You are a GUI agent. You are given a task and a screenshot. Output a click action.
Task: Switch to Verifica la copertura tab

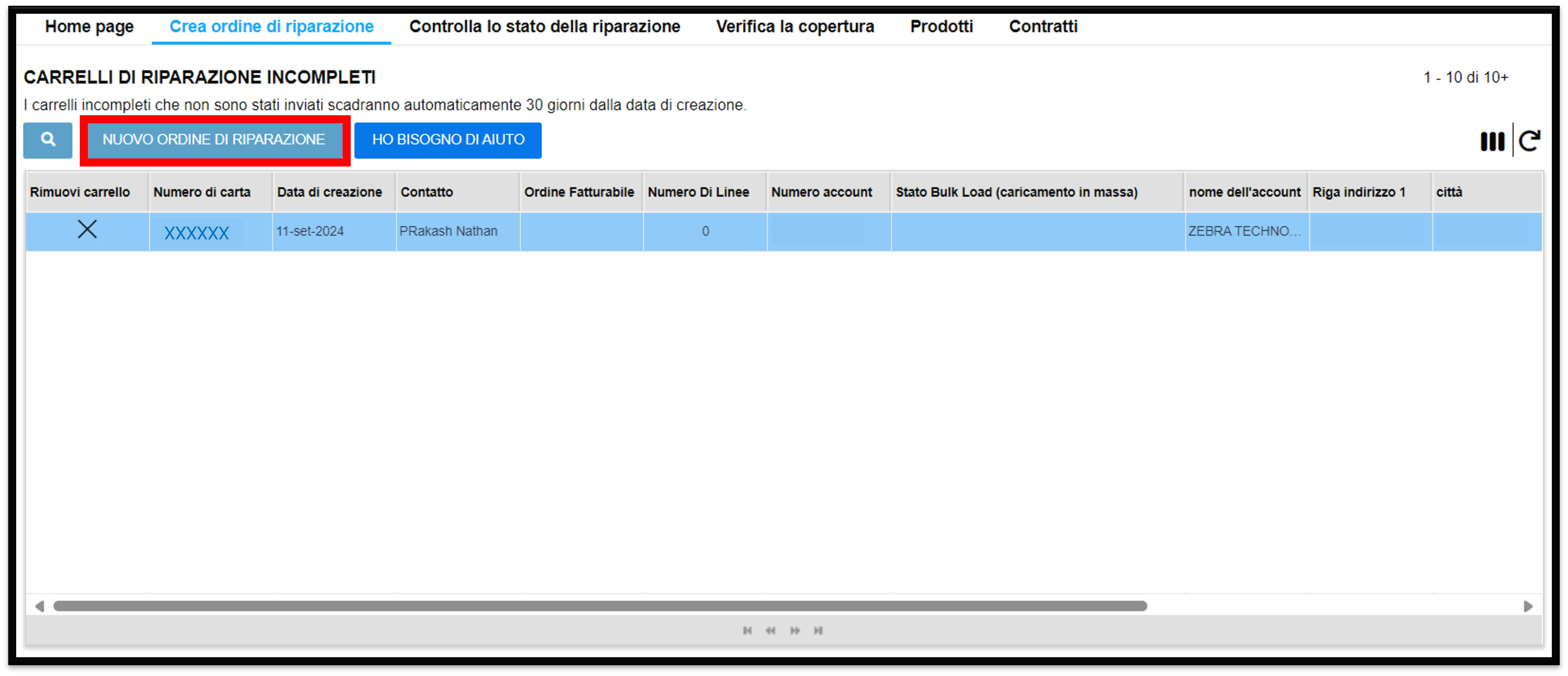pos(795,27)
